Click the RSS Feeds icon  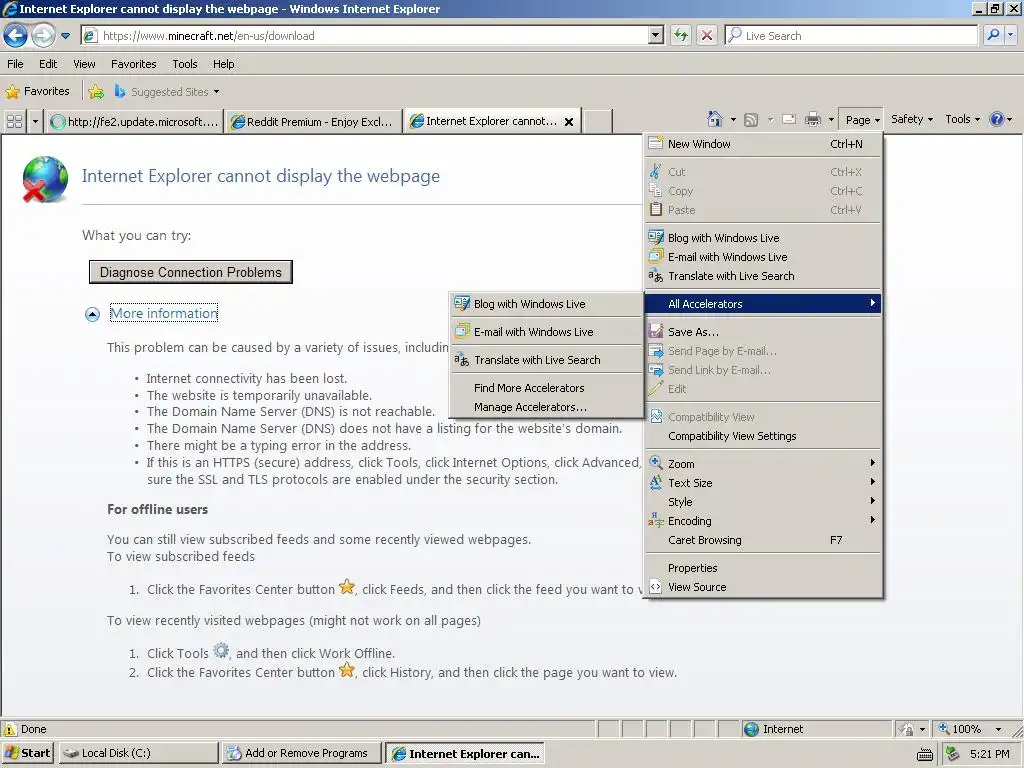(751, 120)
